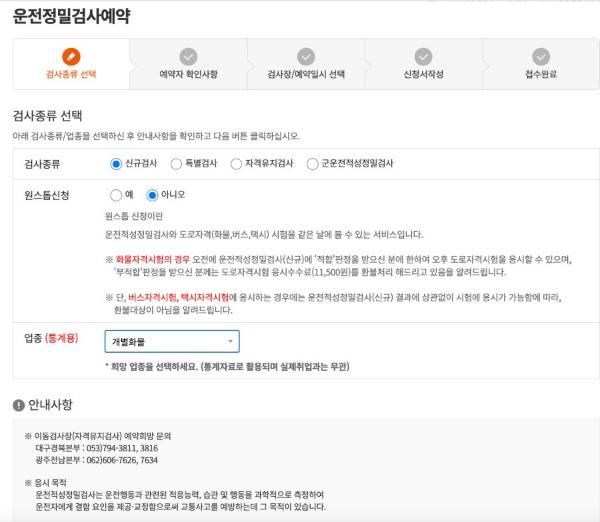This screenshot has width=600, height=522.
Task: Select the 신규검사 radio button
Action: [116, 164]
